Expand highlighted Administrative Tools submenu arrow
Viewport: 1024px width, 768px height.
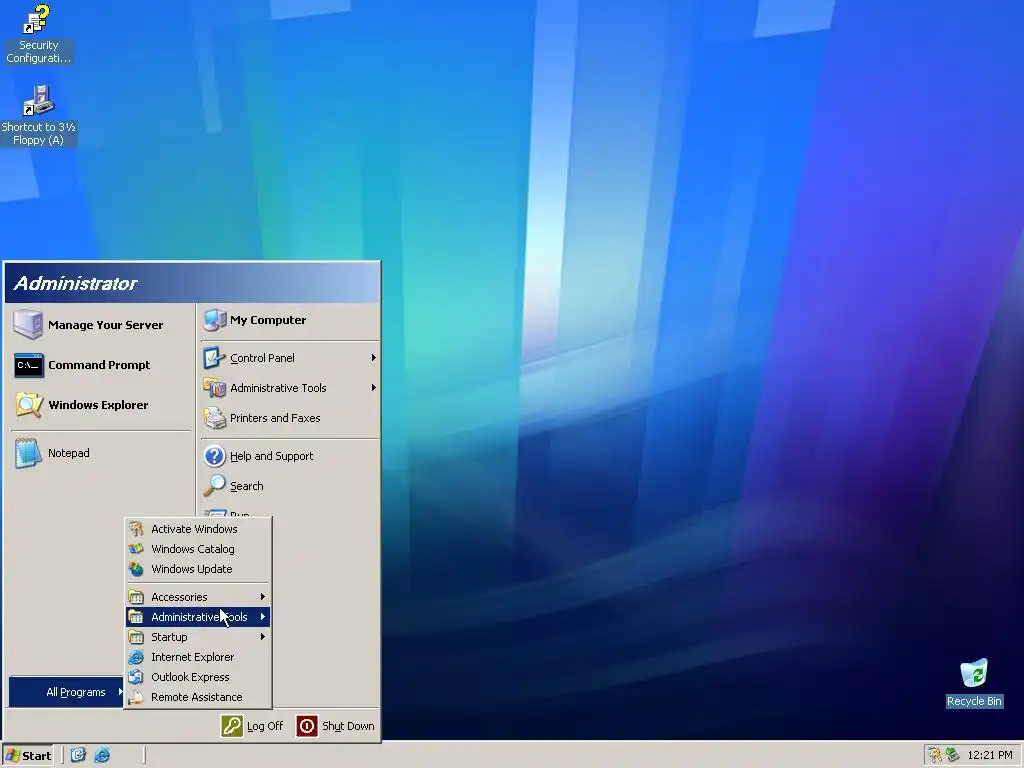(x=263, y=617)
